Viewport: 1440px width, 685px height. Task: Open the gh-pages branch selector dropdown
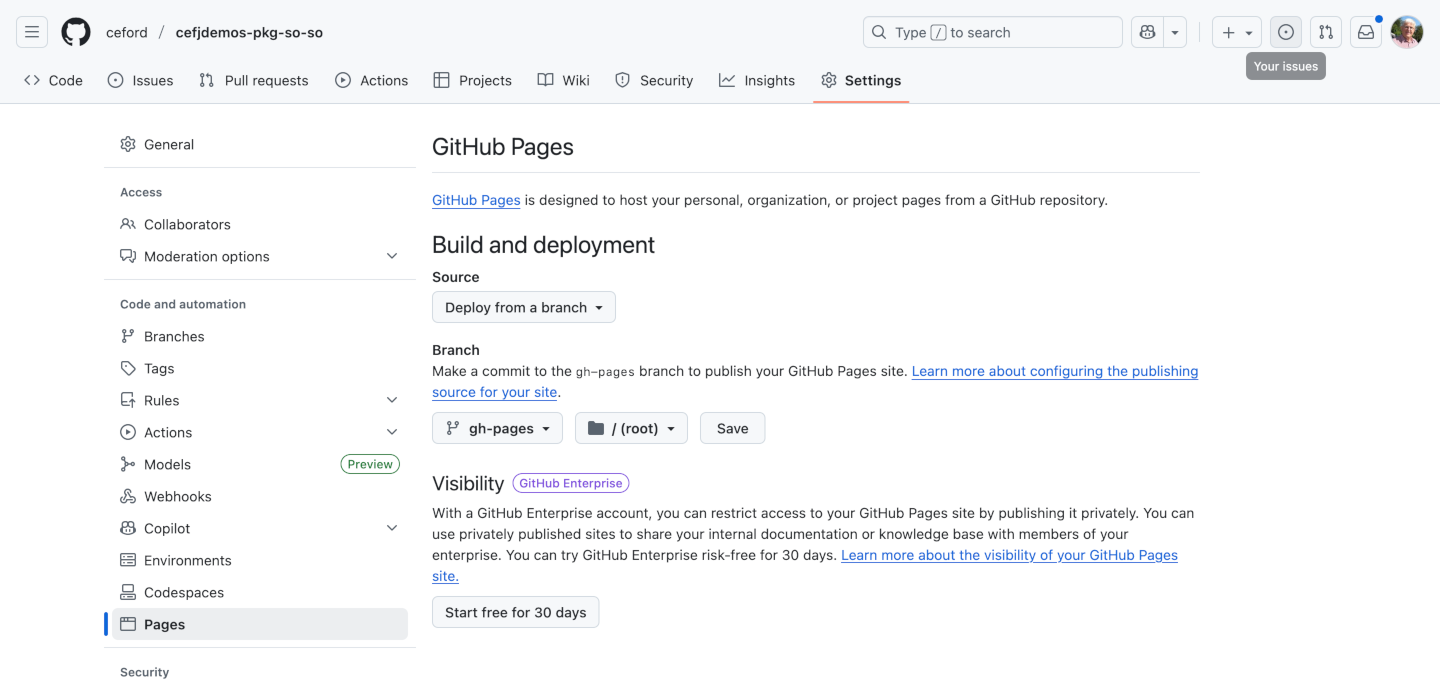(x=497, y=428)
